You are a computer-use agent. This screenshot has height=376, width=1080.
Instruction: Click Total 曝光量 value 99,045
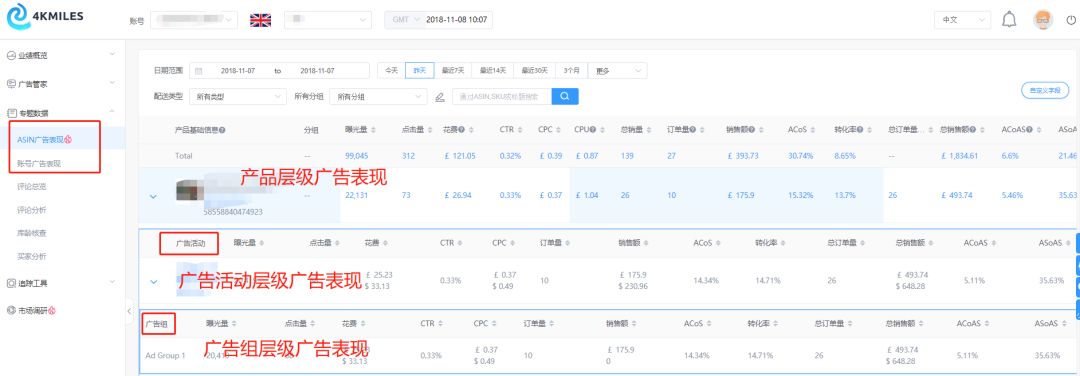357,156
